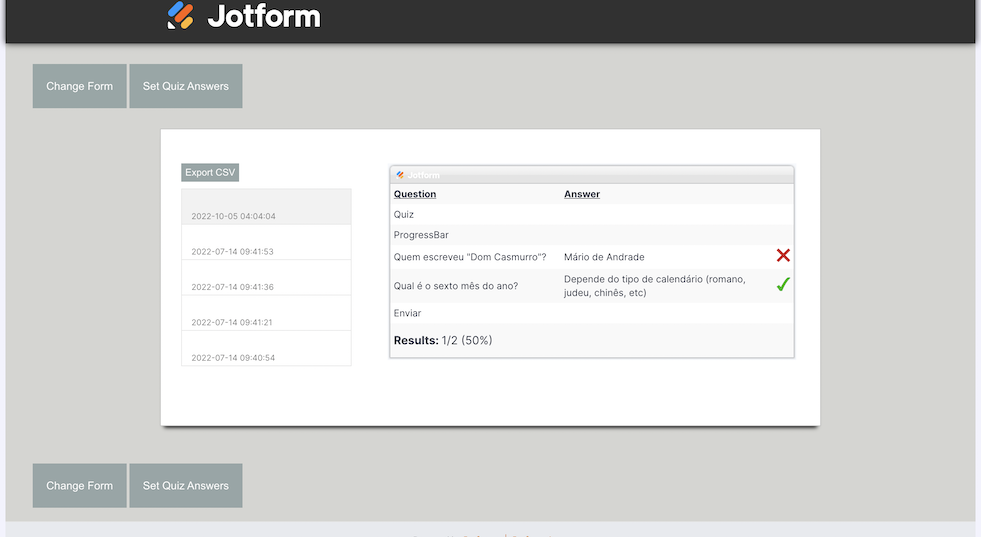The image size is (981, 537).
Task: Click the Results: 1/2 (50%) text
Action: coord(443,340)
